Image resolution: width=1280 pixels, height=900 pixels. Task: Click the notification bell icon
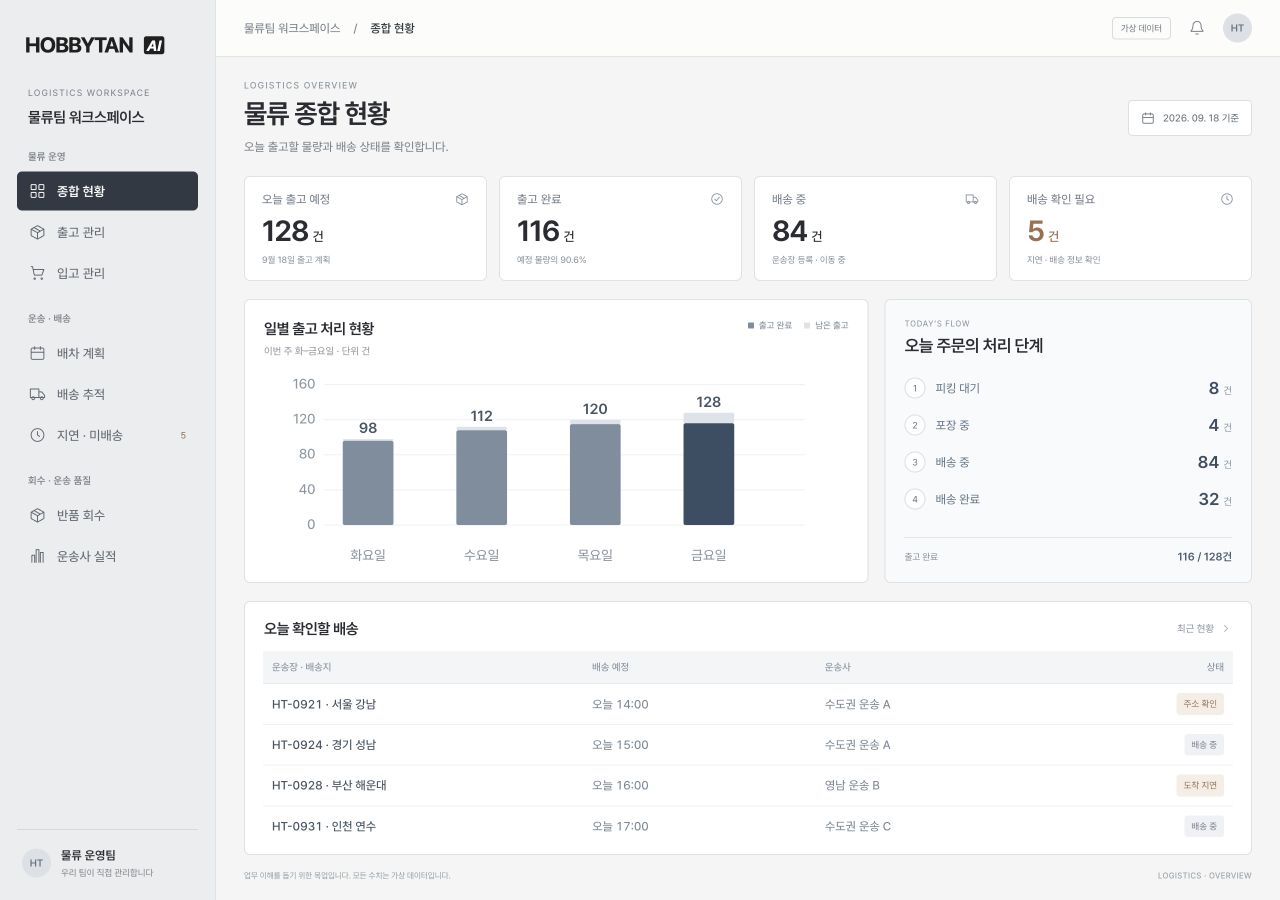pyautogui.click(x=1197, y=28)
